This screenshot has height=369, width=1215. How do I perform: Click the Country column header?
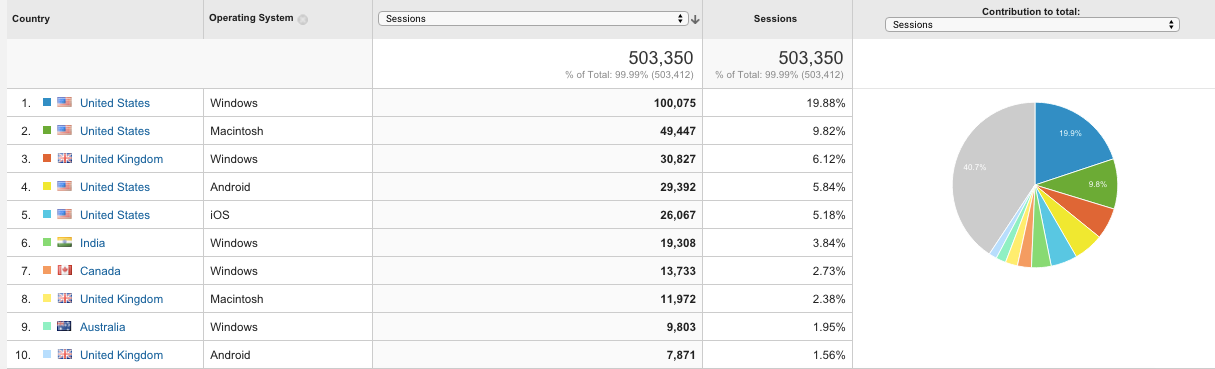tap(31, 19)
